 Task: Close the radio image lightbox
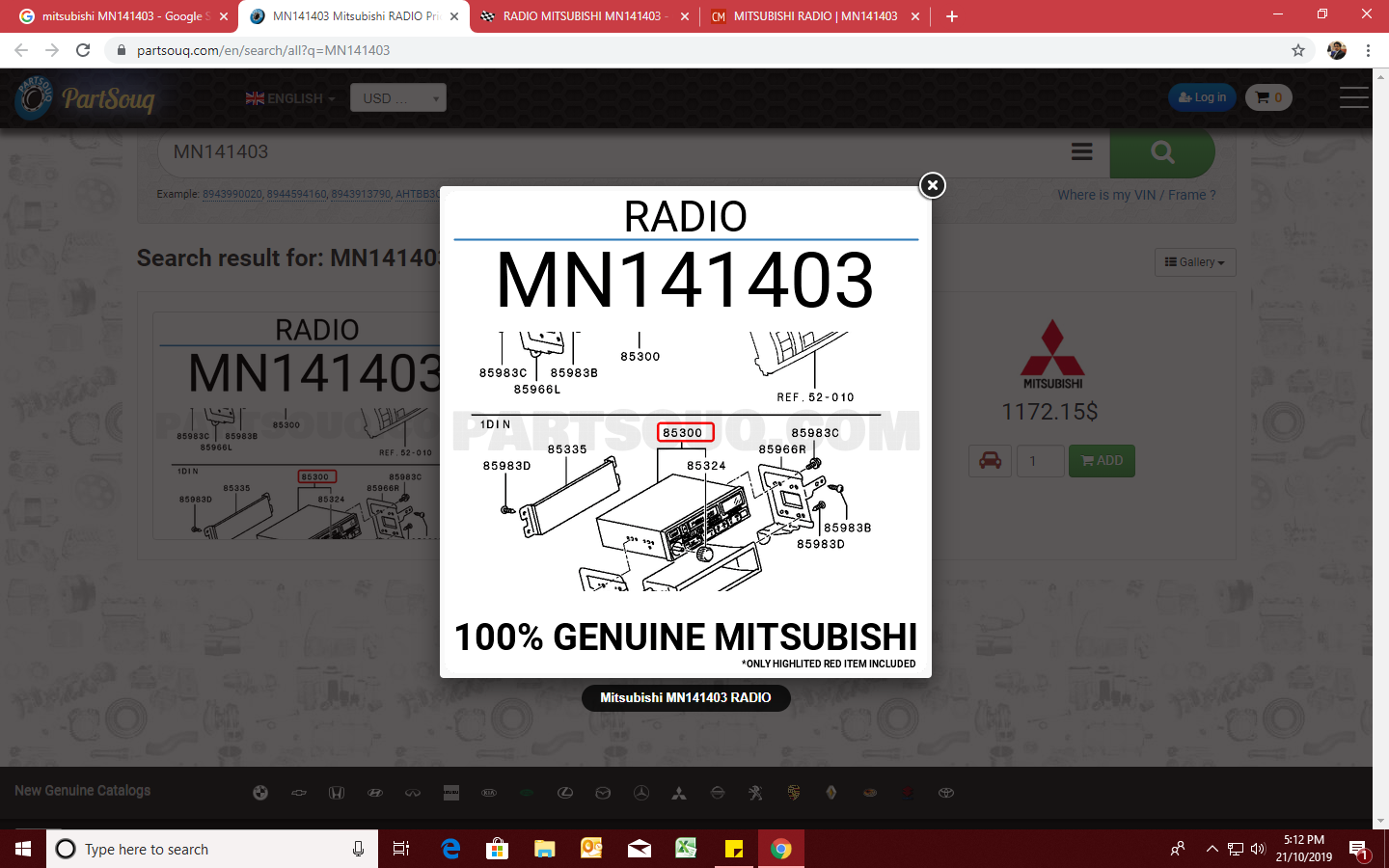click(932, 185)
